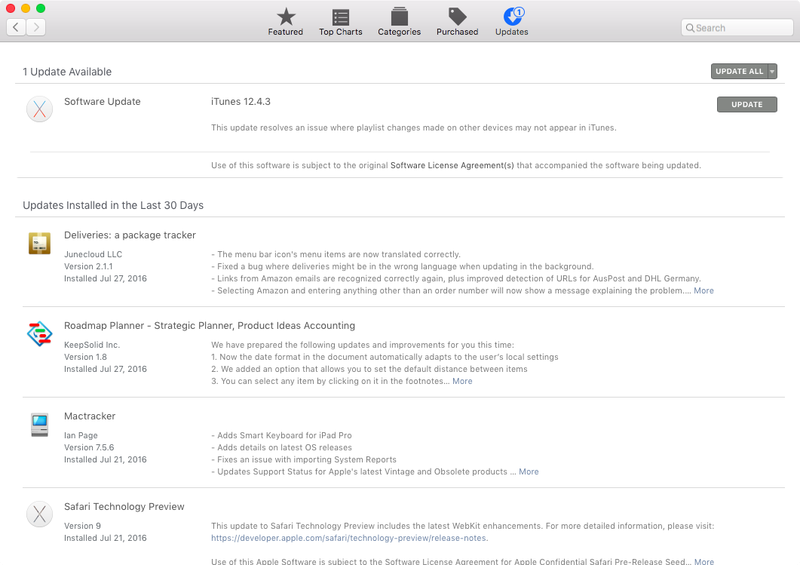The image size is (800, 565).
Task: Click Update for iTunes 12.4.3
Action: [747, 104]
